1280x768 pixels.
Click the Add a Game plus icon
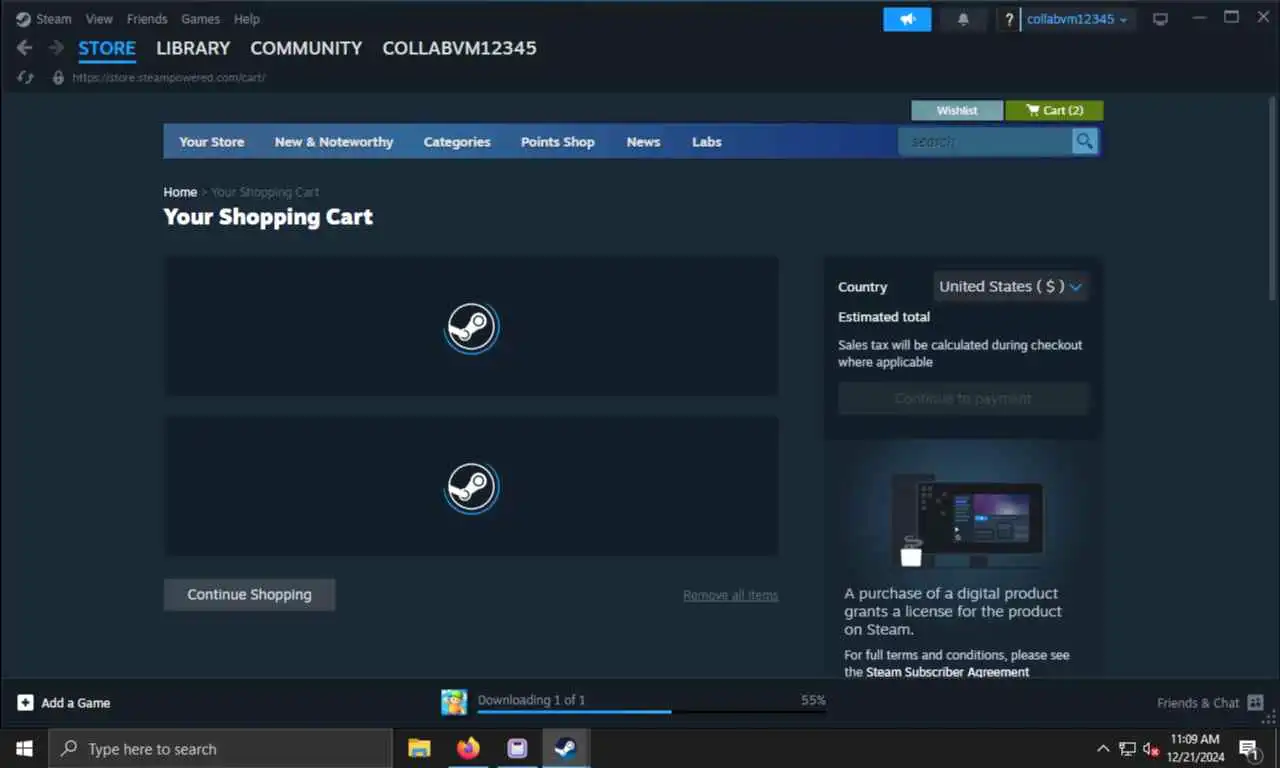click(25, 703)
